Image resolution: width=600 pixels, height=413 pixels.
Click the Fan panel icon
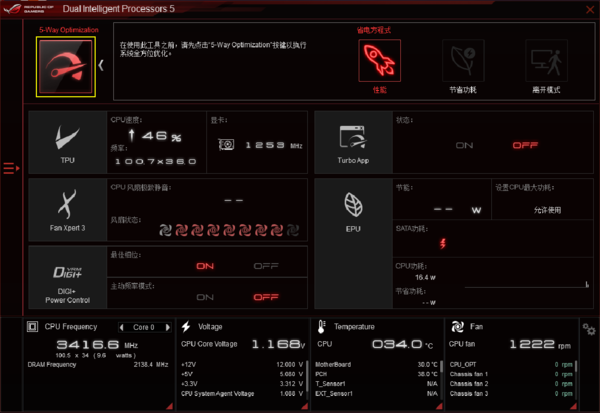457,326
